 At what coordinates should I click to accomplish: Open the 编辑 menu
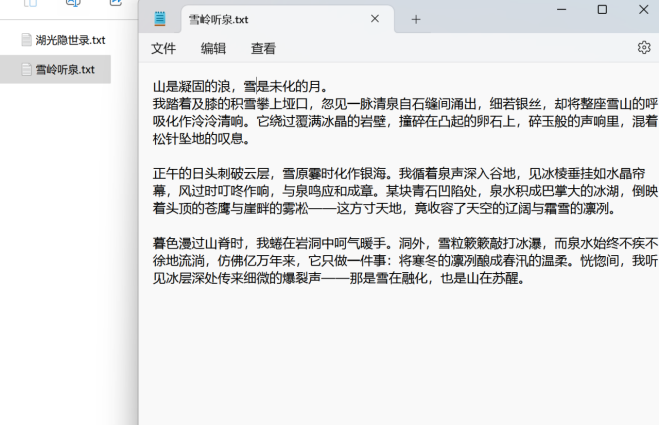pyautogui.click(x=213, y=48)
